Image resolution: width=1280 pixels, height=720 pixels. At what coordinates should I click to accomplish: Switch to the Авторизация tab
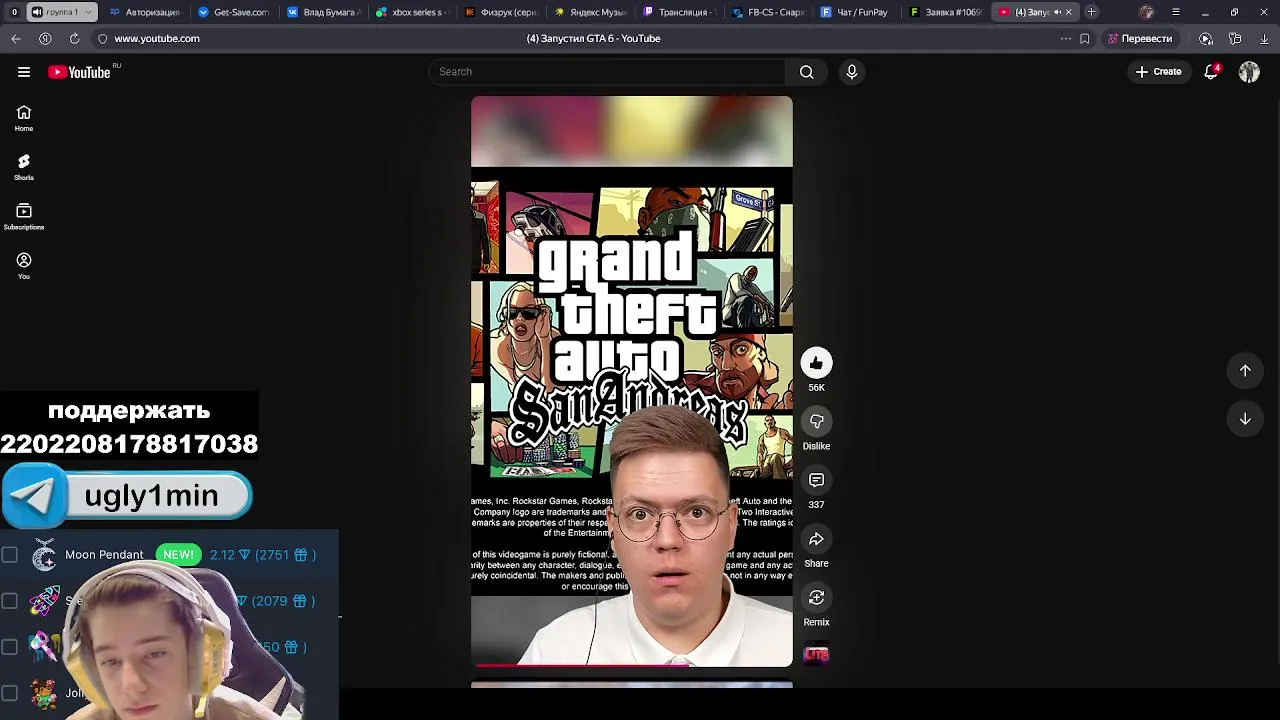145,12
